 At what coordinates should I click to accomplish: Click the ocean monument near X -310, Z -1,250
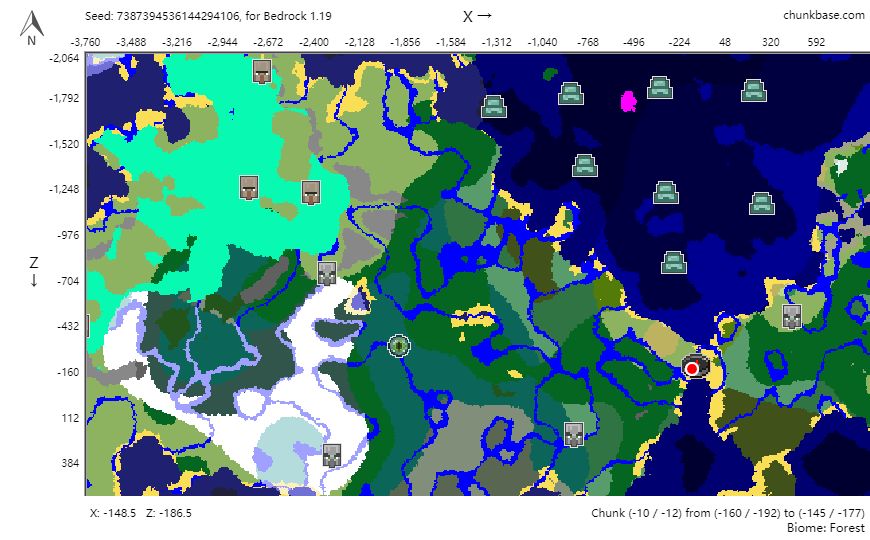click(666, 192)
